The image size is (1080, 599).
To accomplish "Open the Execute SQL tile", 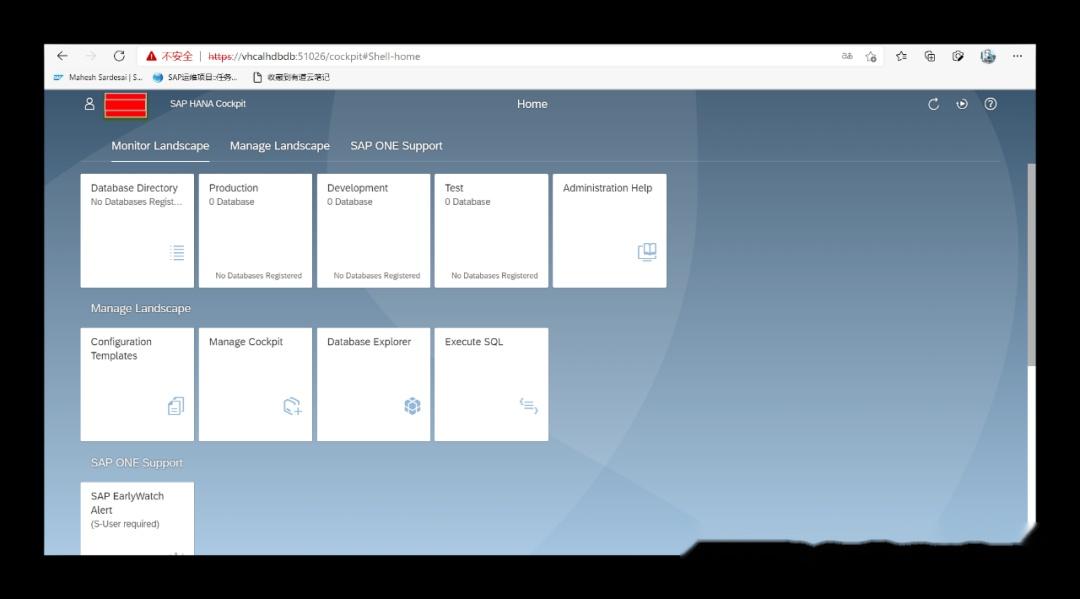I will point(491,384).
